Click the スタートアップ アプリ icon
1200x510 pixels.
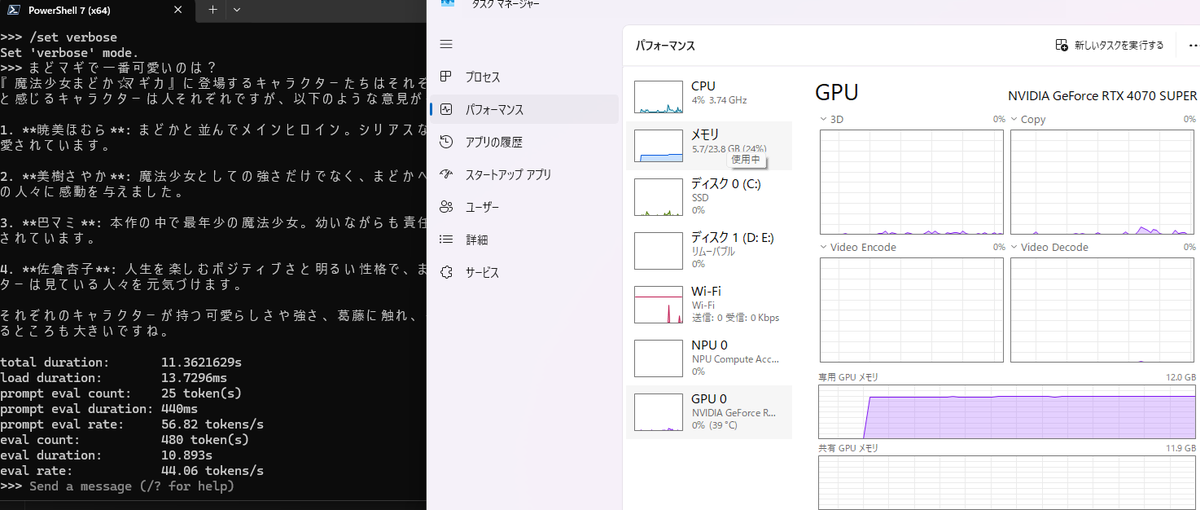click(446, 174)
